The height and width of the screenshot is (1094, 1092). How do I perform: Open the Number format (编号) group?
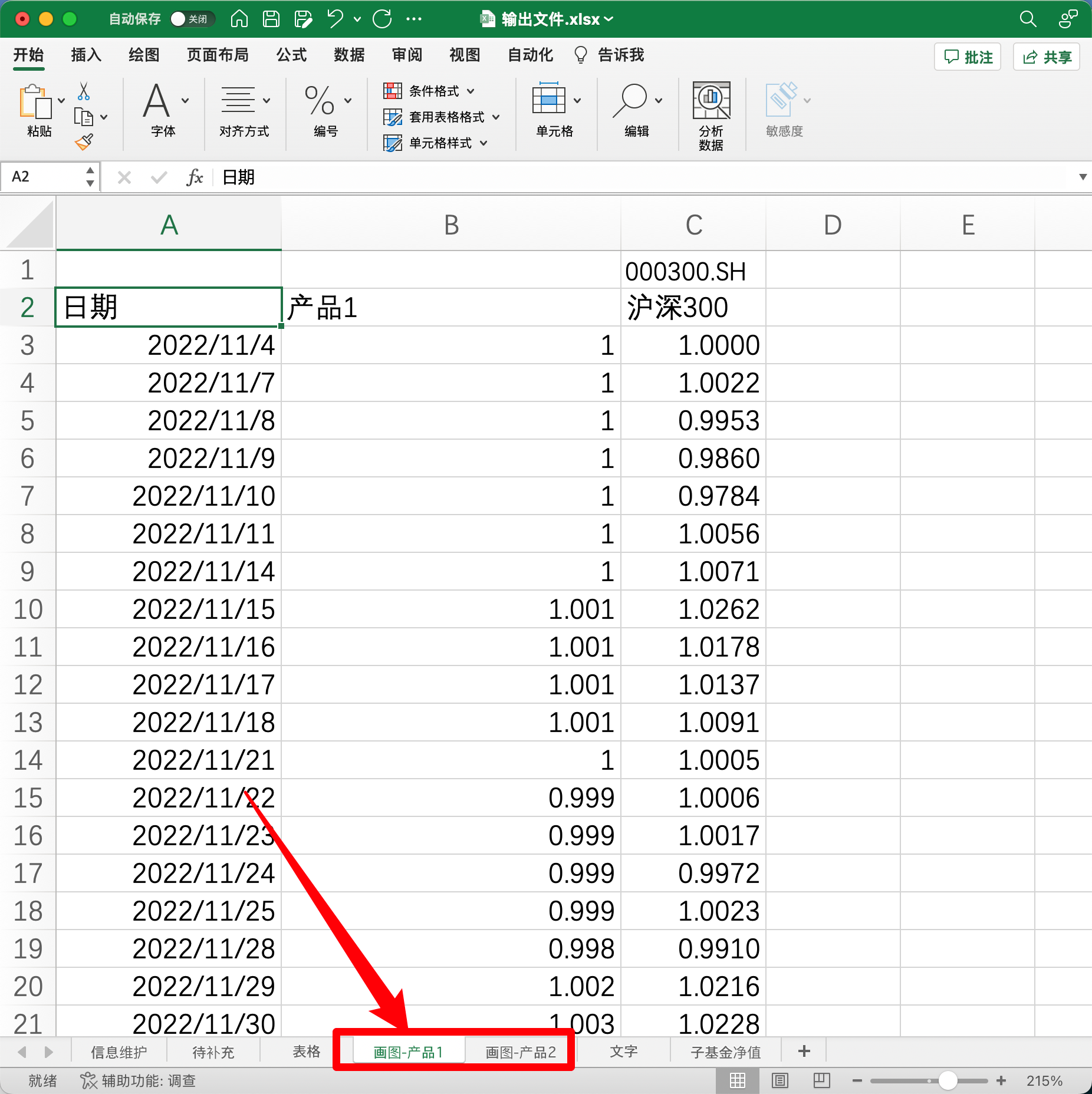coord(326,110)
